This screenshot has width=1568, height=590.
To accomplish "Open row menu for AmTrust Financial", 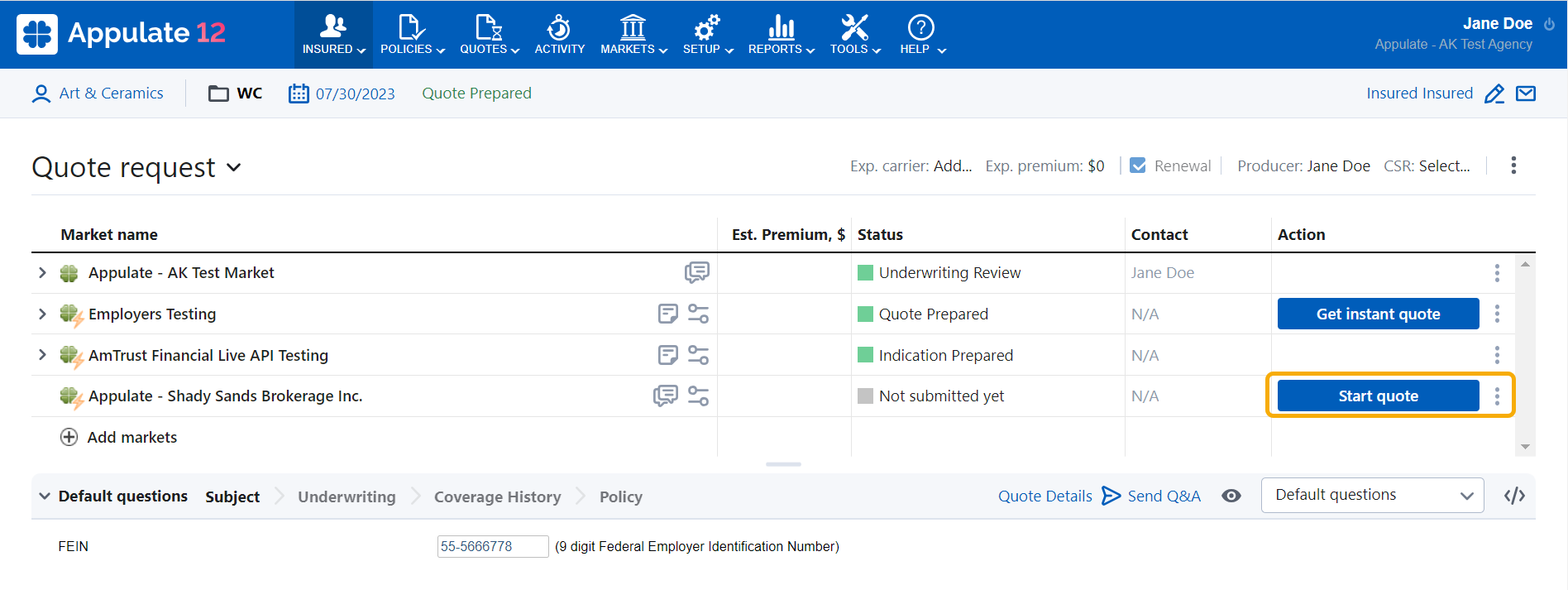I will (1496, 355).
